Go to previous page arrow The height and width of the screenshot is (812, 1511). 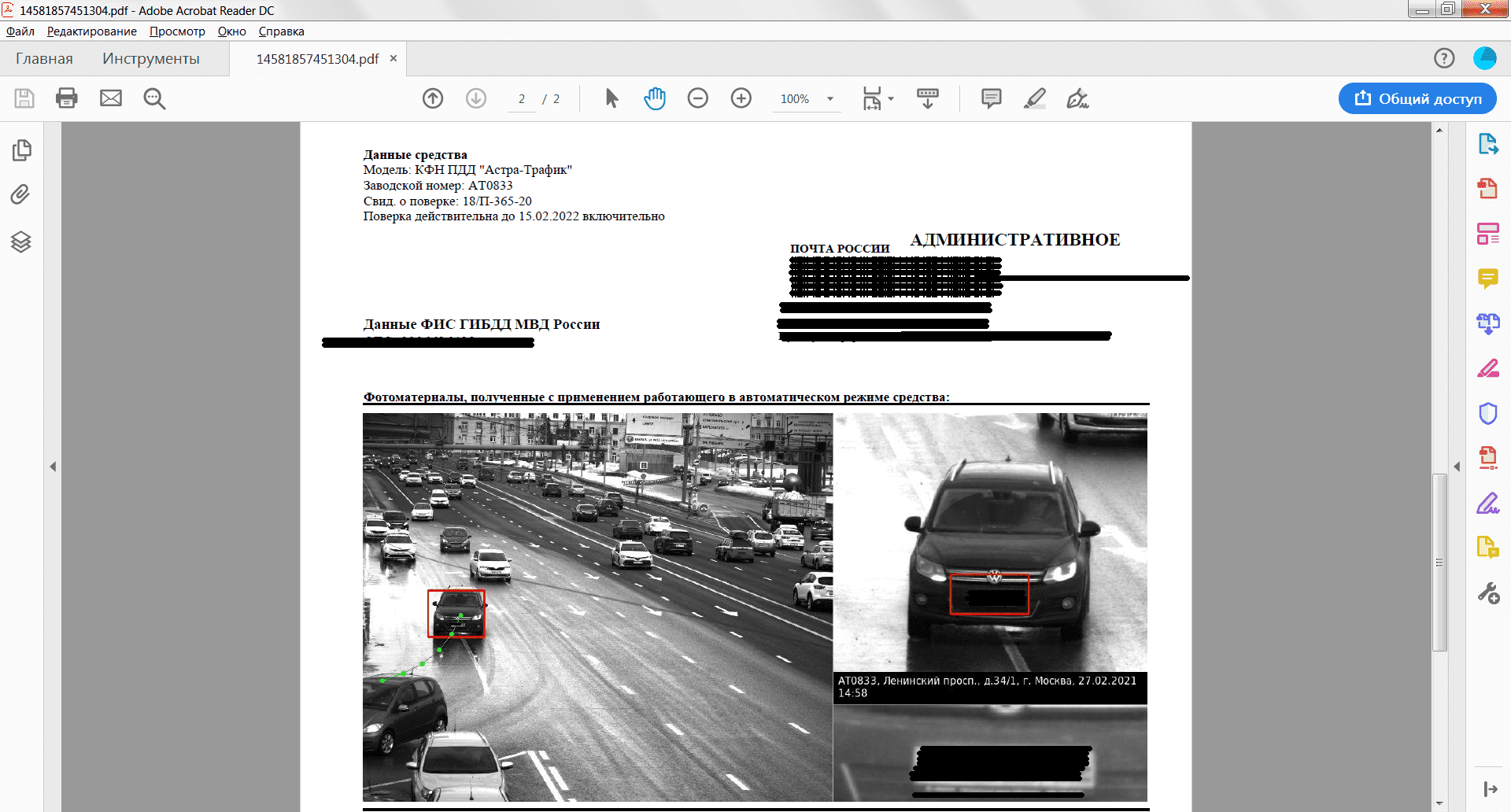tap(433, 98)
